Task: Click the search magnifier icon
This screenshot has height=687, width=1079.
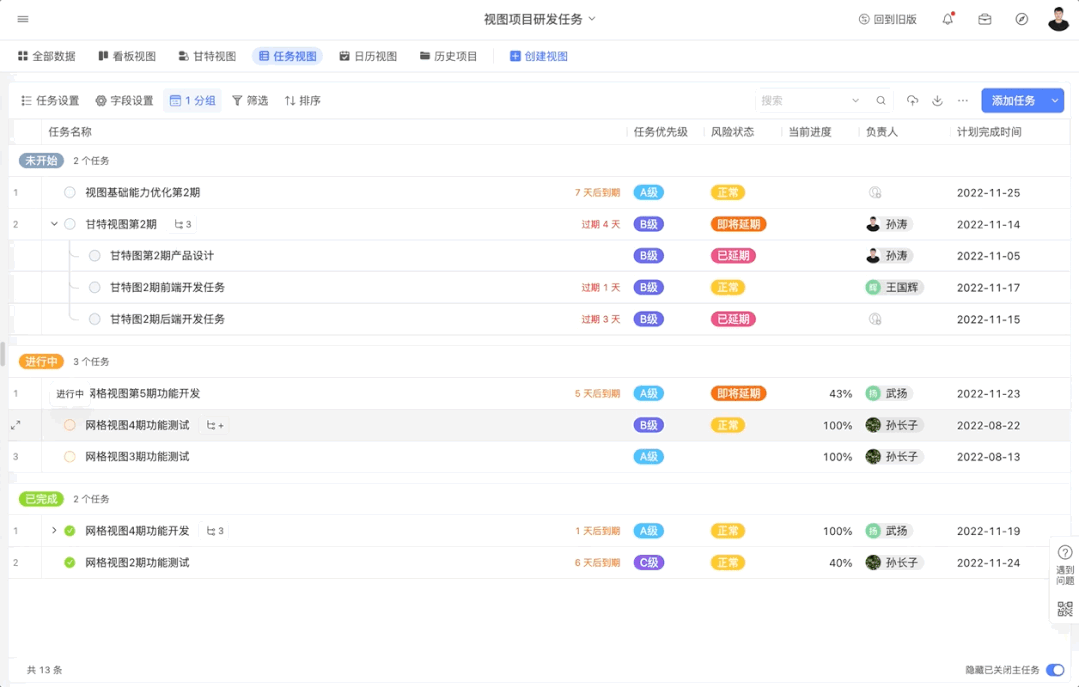Action: [881, 101]
